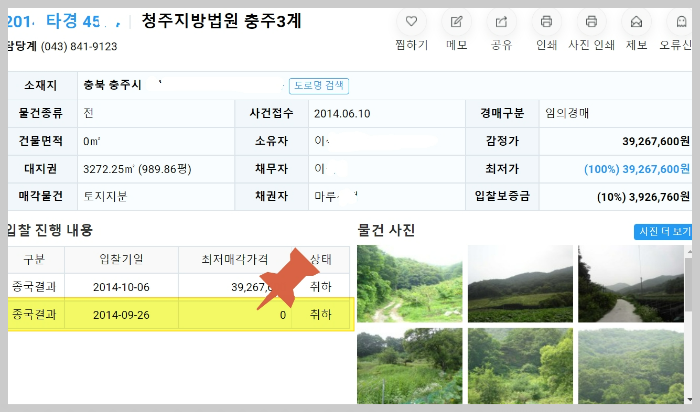Click the 종국결과 cell in the 2014-09-26 row
The image size is (700, 412).
pyautogui.click(x=34, y=315)
